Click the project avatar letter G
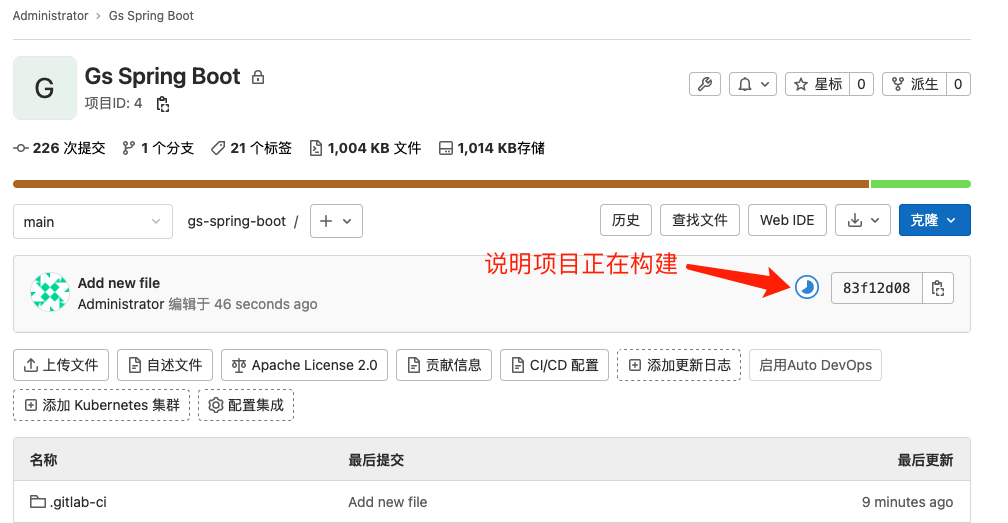The height and width of the screenshot is (523, 1008). pos(44,88)
